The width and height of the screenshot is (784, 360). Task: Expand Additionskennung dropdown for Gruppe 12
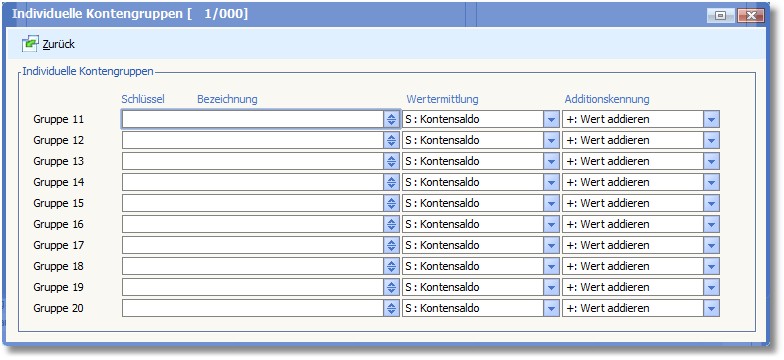(x=711, y=140)
